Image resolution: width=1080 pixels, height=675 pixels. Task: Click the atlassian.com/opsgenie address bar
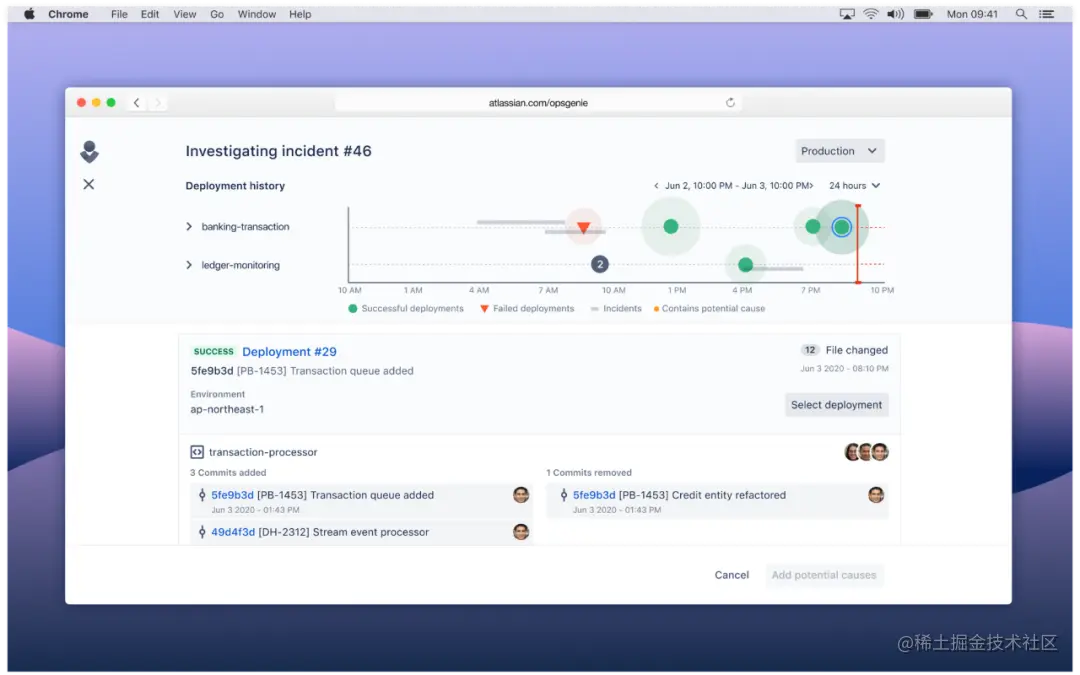pos(538,103)
